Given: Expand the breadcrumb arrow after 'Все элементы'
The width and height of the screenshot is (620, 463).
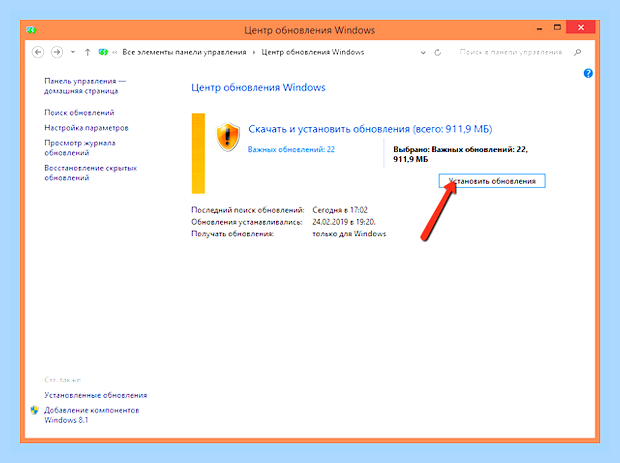Looking at the screenshot, I should (x=254, y=52).
